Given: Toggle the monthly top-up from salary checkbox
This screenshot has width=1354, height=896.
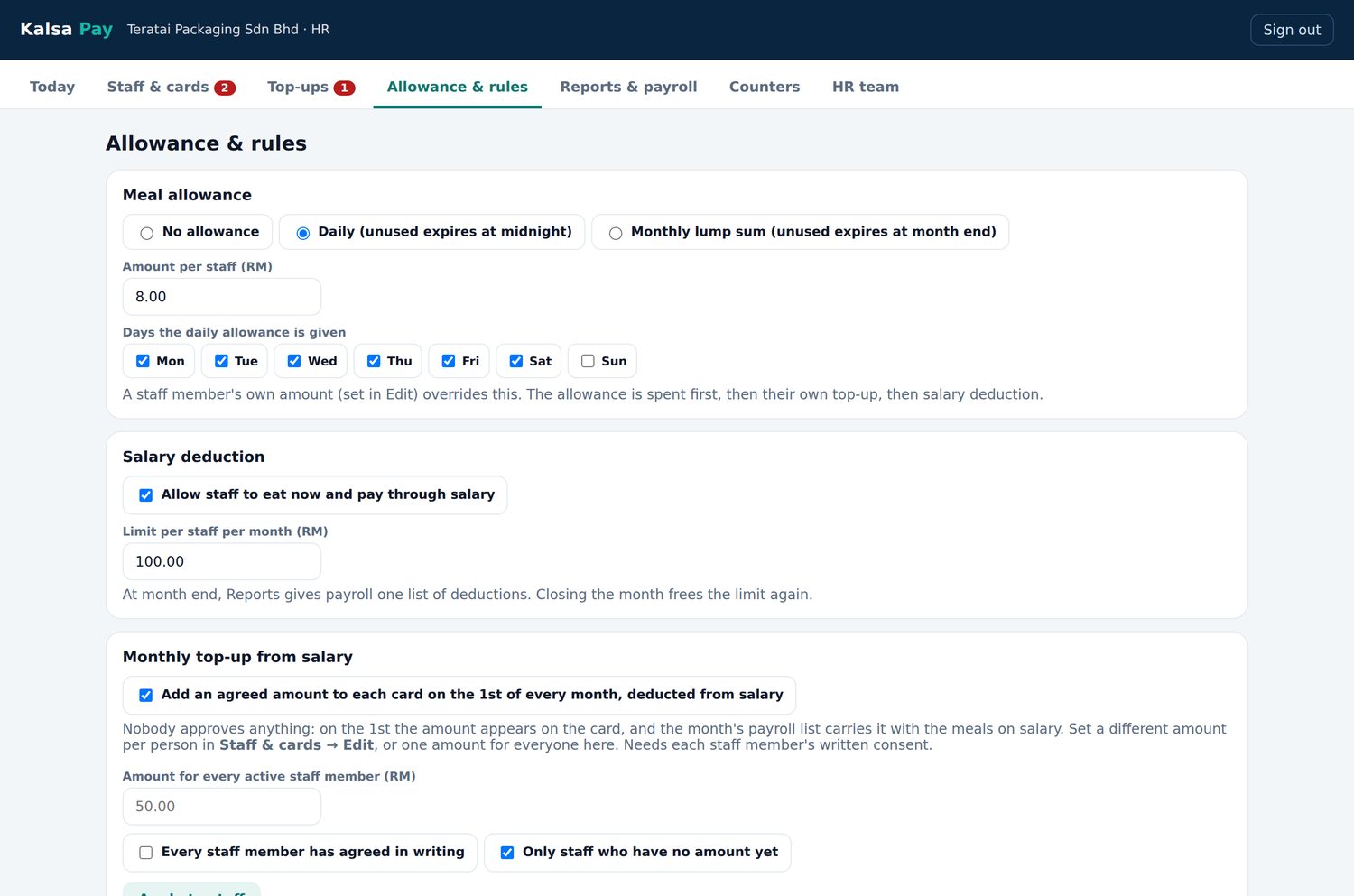Looking at the screenshot, I should click(x=145, y=696).
